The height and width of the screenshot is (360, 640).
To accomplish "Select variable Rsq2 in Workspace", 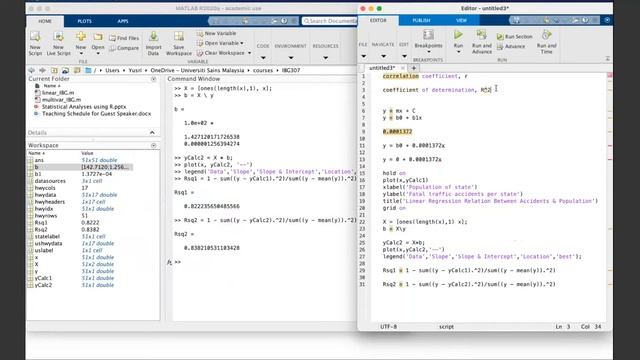I will (x=41, y=230).
